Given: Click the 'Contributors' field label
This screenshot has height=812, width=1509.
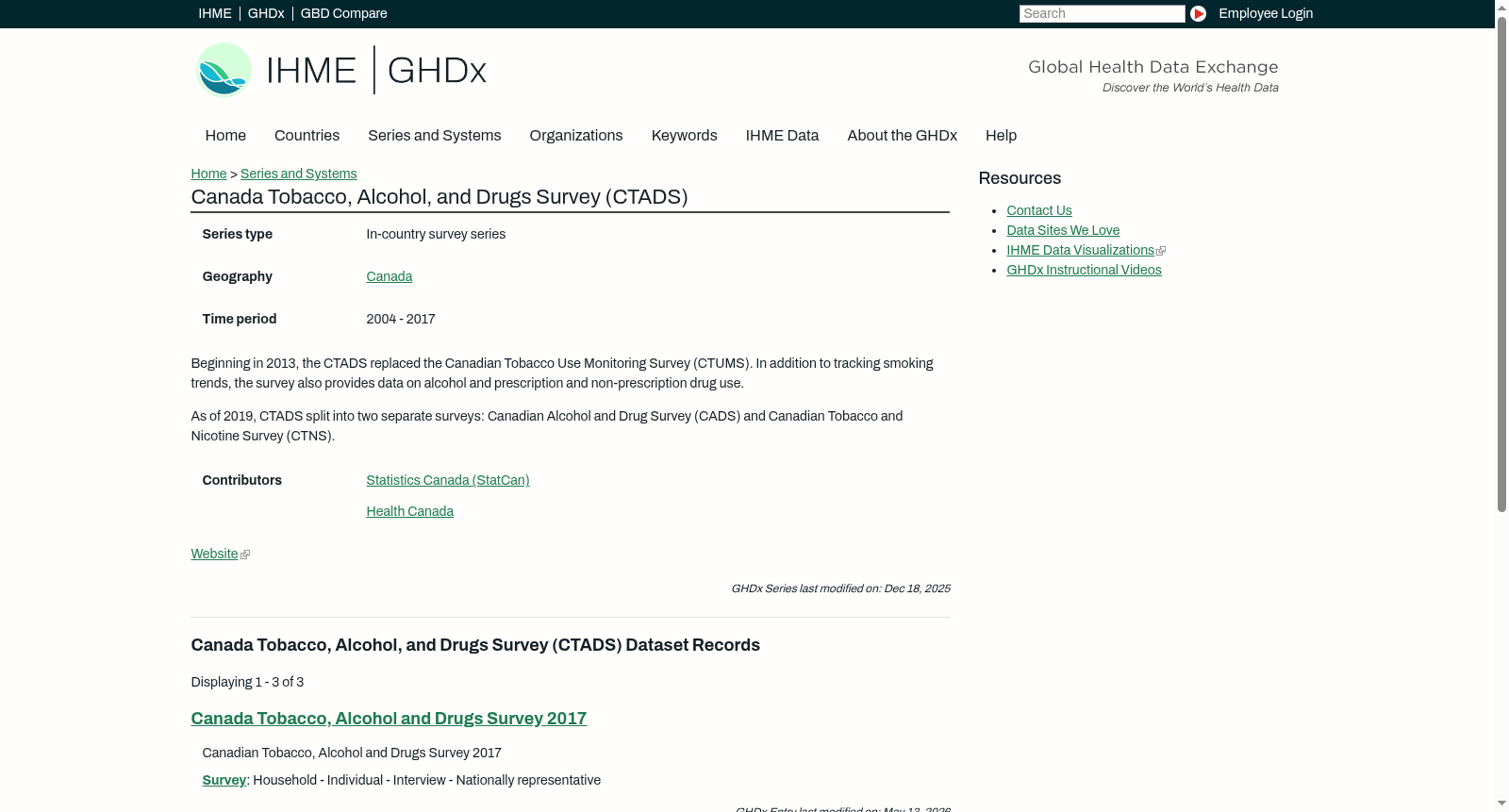Looking at the screenshot, I should tap(241, 480).
